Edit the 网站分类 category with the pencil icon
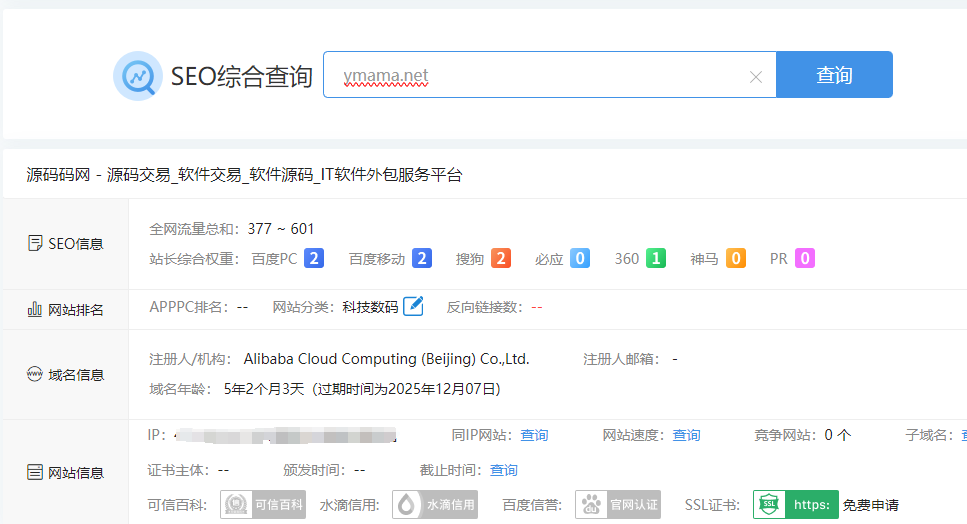 (413, 306)
